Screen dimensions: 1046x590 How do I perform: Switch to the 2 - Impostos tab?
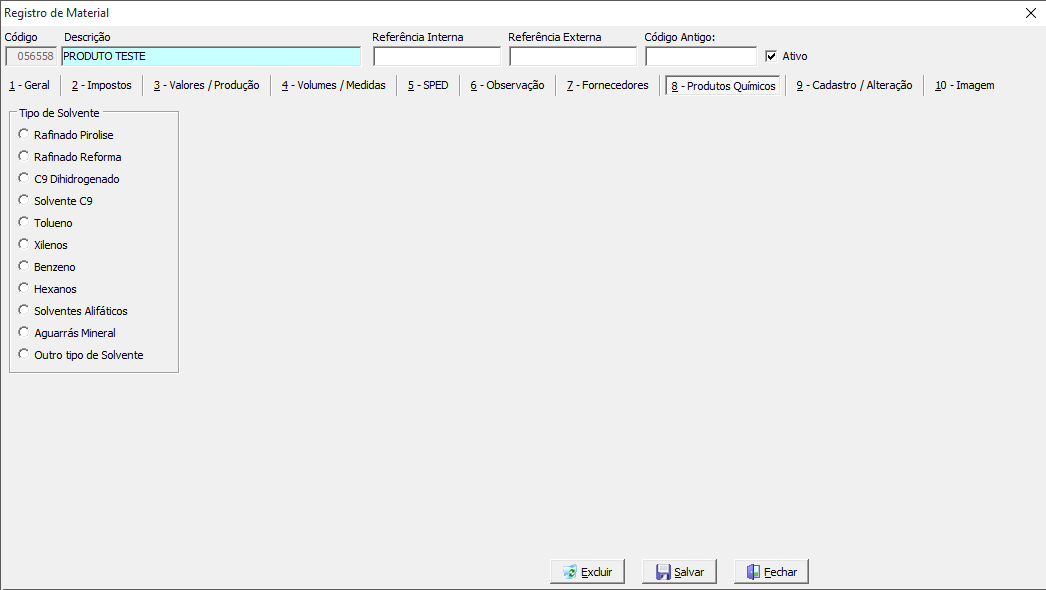(x=101, y=85)
